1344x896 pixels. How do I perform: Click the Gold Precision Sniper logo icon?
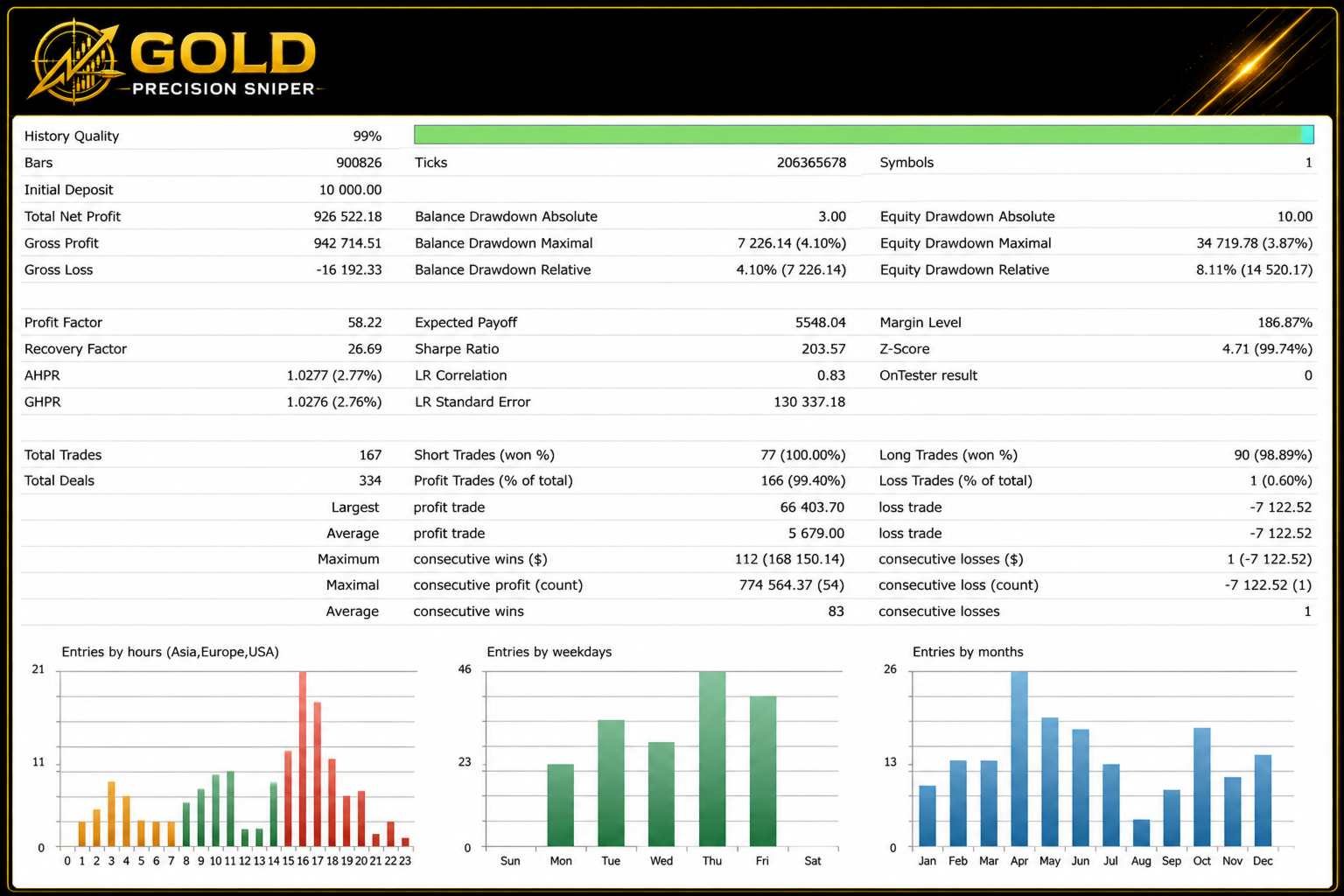point(75,61)
